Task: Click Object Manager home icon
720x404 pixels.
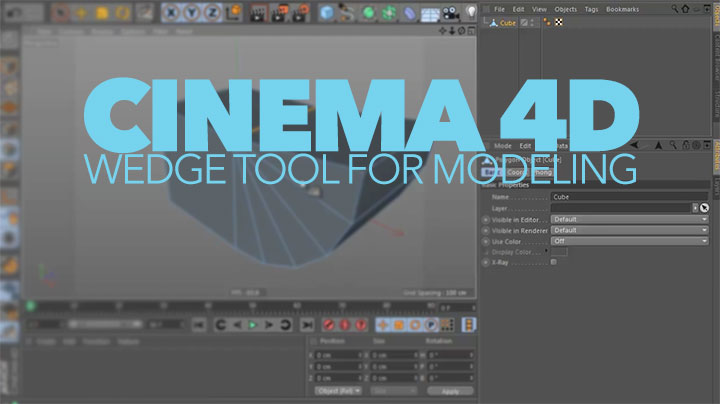Action: point(685,9)
